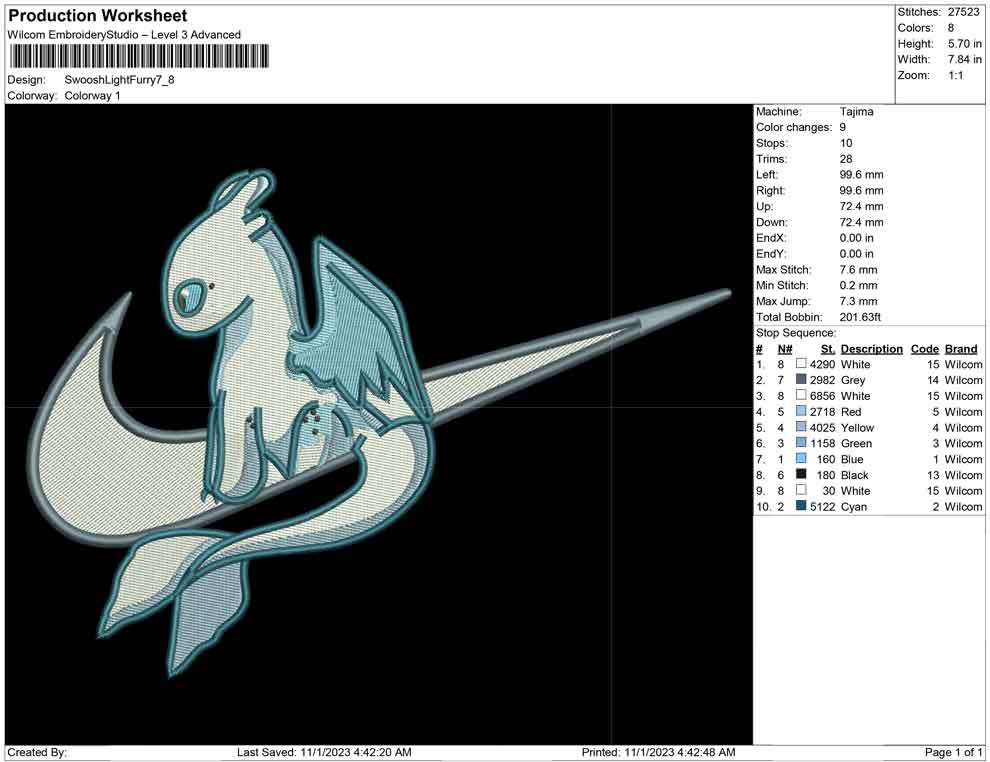Select the Total Bobbin value 201.63ft

tap(860, 317)
